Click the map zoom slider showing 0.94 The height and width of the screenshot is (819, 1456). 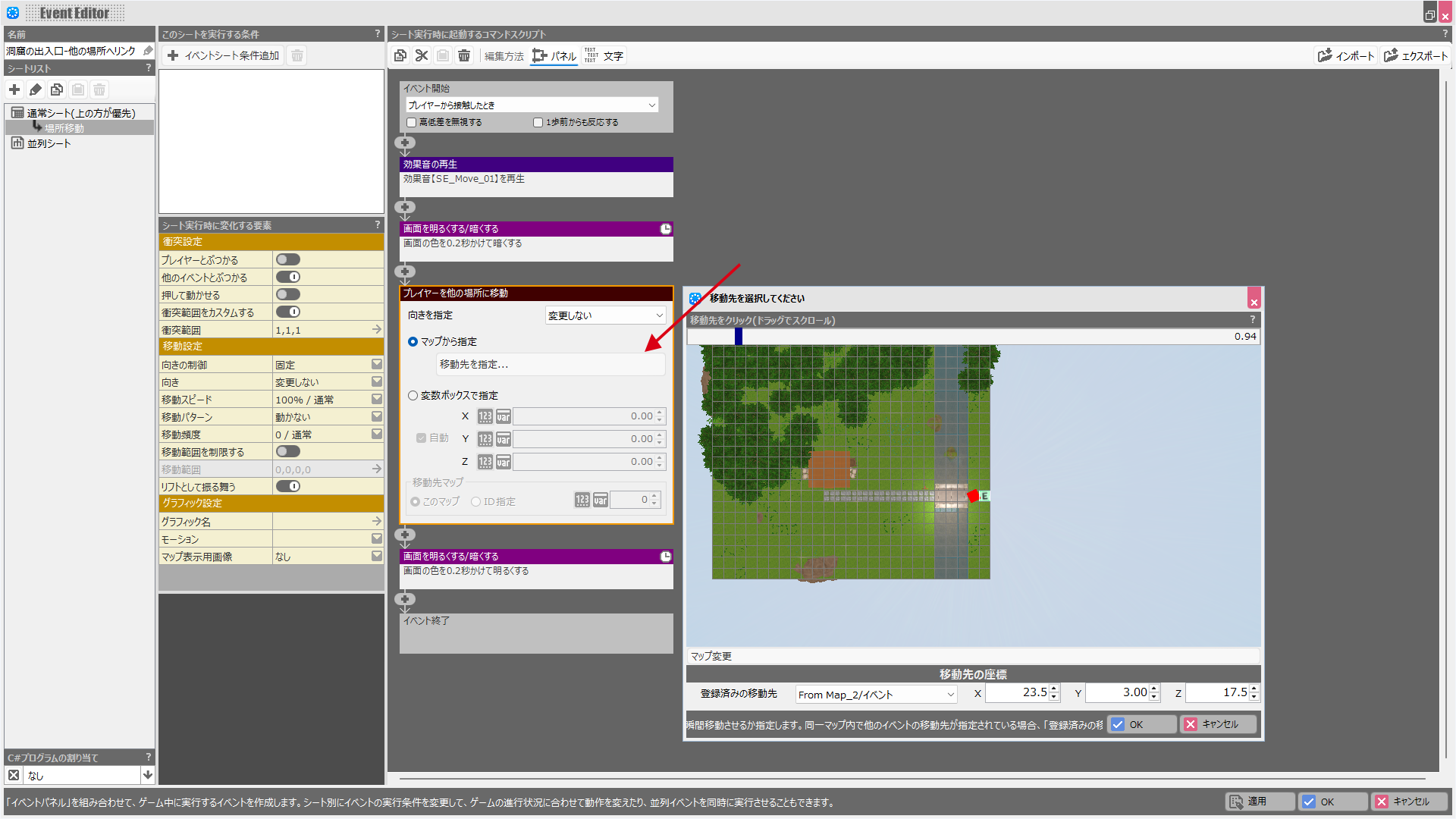click(x=973, y=337)
